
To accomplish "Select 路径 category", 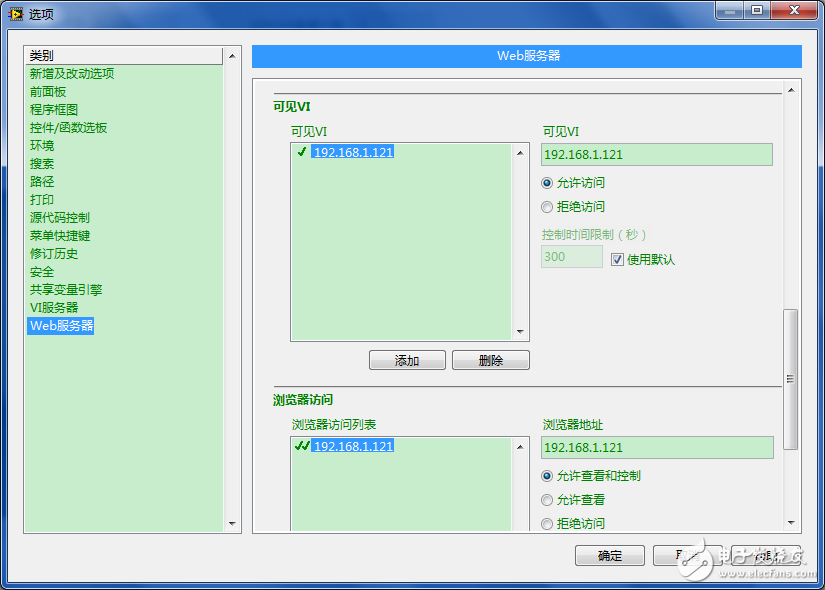I will coord(42,182).
